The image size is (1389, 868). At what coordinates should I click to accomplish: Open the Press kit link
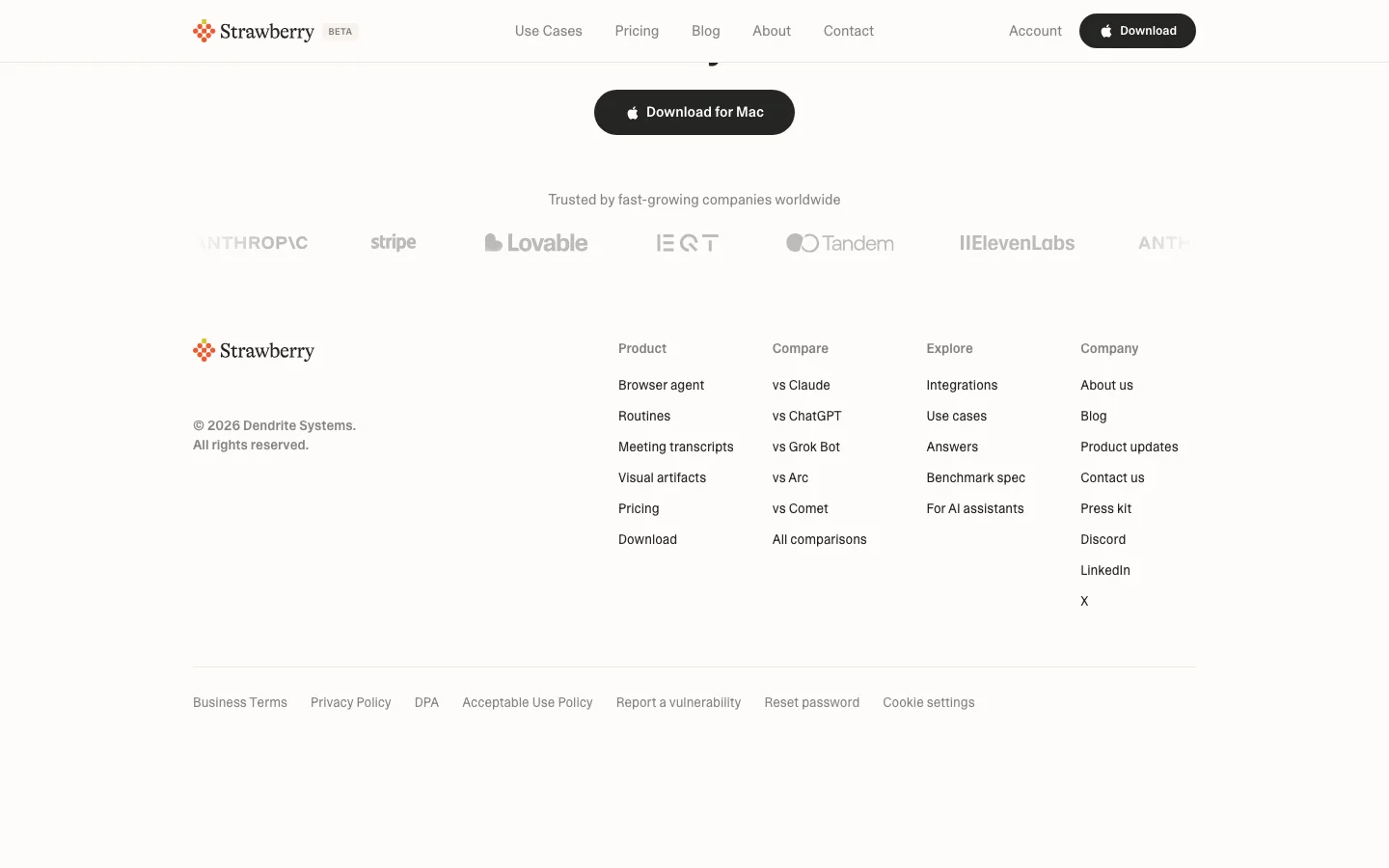click(1106, 508)
